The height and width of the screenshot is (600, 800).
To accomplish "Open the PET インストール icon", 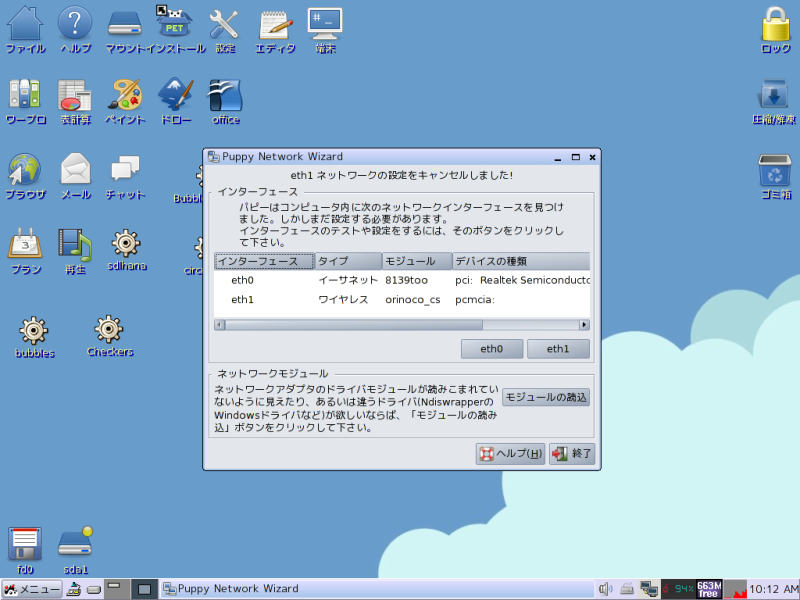I will click(x=174, y=22).
